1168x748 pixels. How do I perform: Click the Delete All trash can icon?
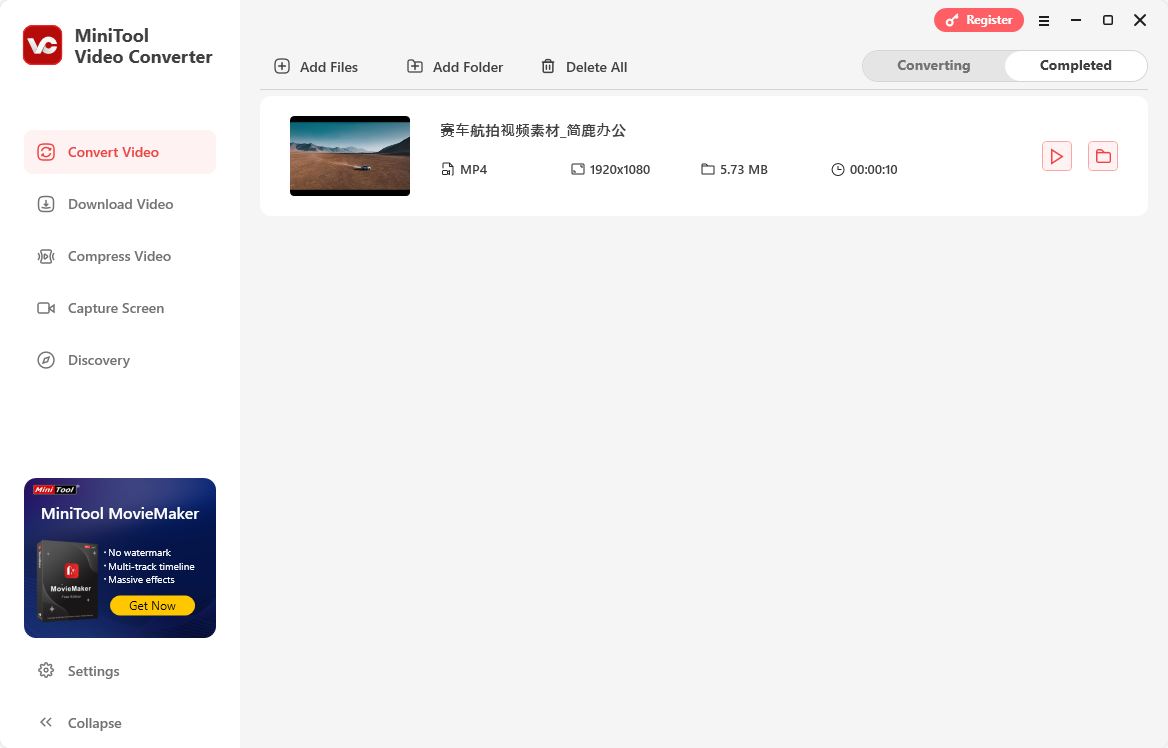pyautogui.click(x=548, y=66)
